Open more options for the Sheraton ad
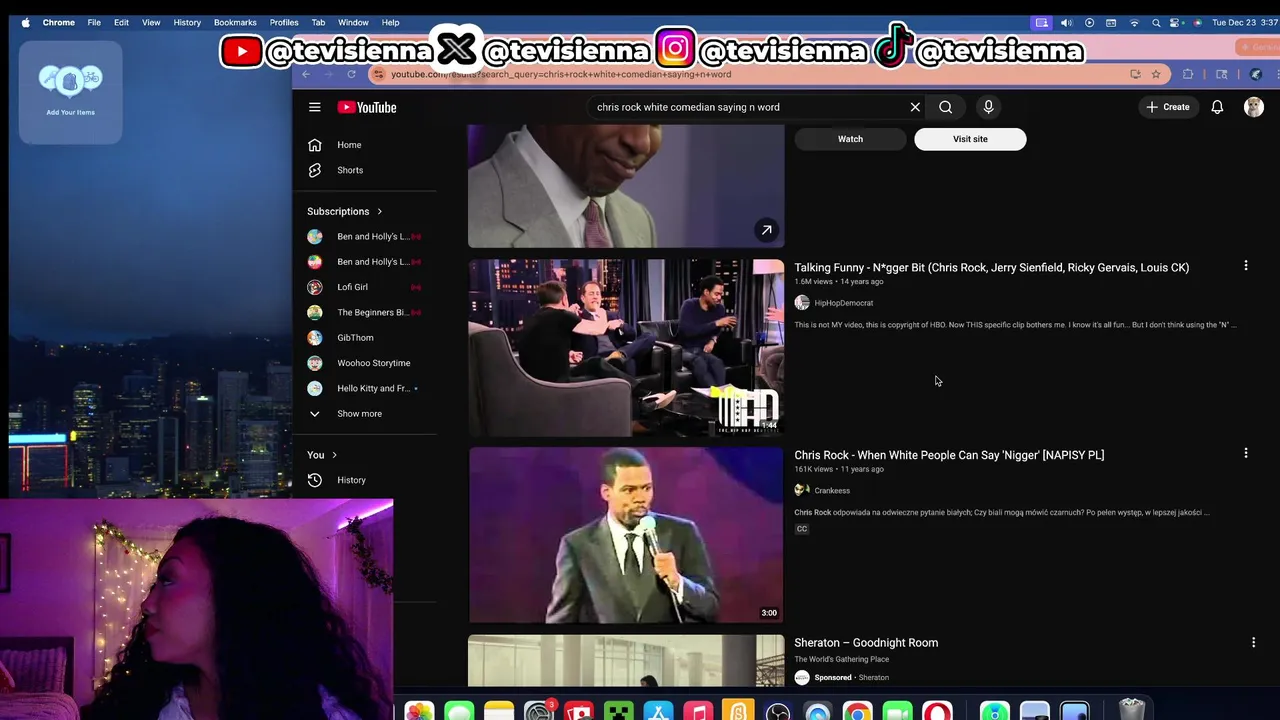The image size is (1280, 720). 1253,643
